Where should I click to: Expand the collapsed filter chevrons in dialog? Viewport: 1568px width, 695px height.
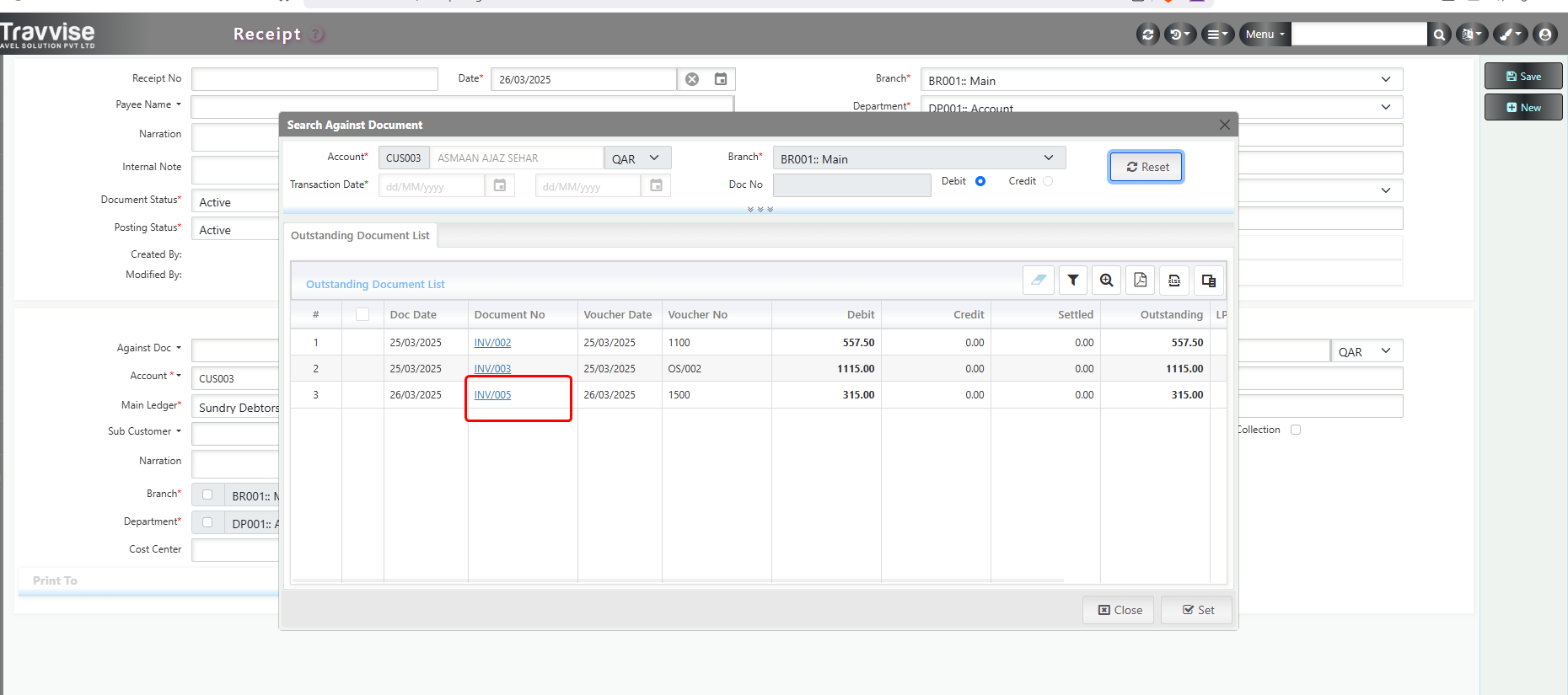(x=760, y=210)
